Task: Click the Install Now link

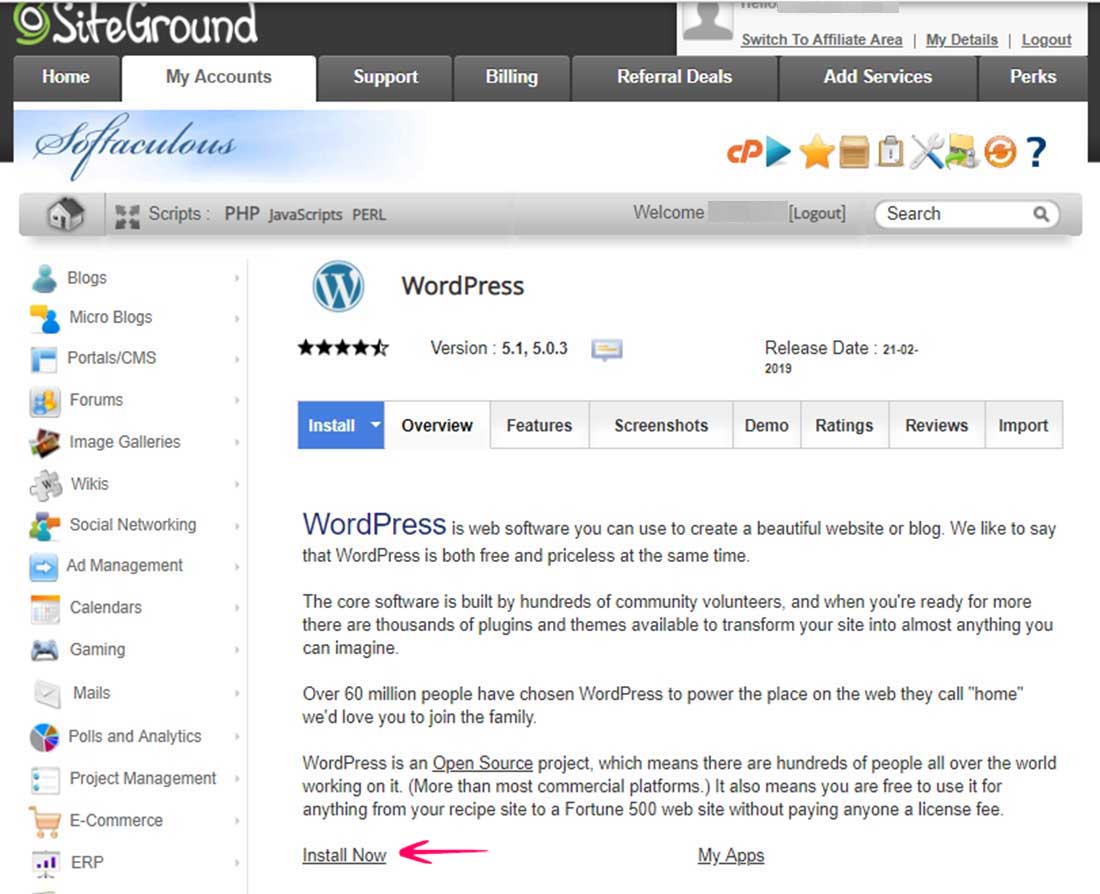Action: [344, 855]
